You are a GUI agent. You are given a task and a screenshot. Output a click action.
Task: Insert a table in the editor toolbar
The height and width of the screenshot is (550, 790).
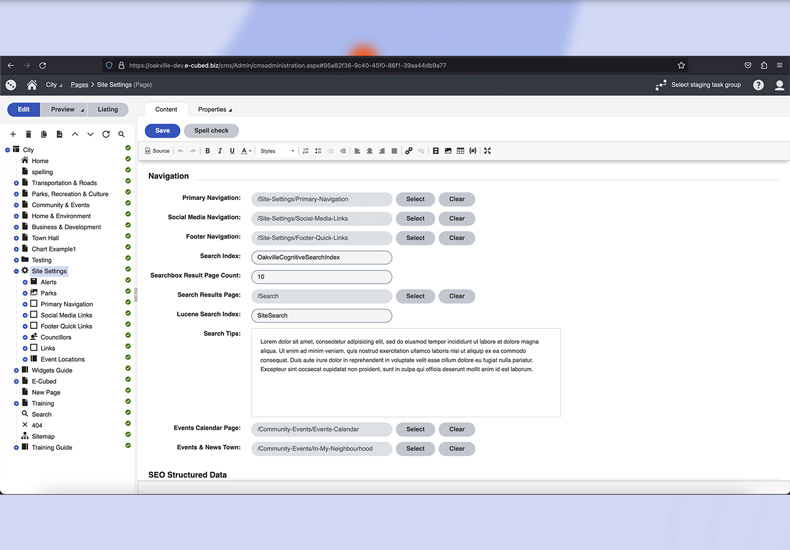pos(460,151)
